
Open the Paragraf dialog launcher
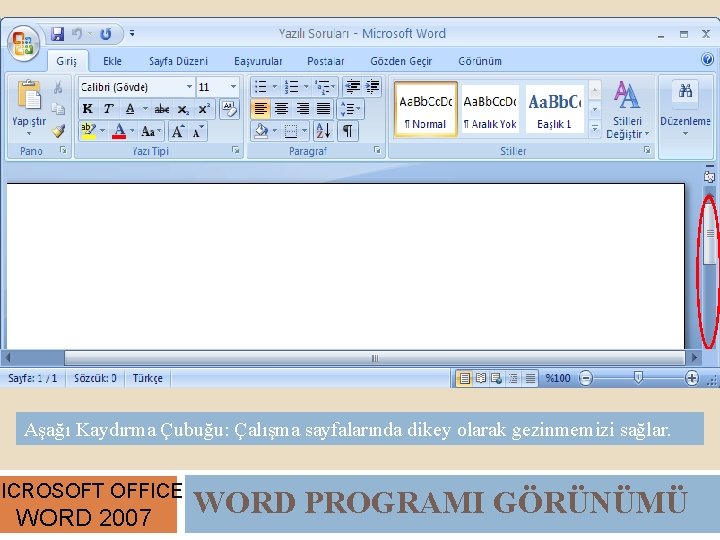click(377, 150)
